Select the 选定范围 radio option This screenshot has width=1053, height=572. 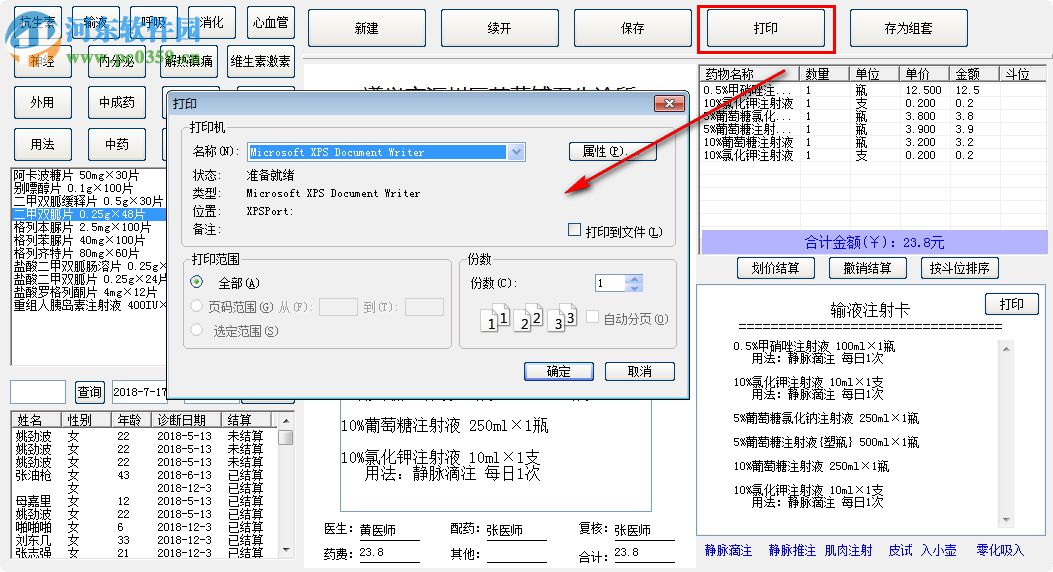coord(196,330)
